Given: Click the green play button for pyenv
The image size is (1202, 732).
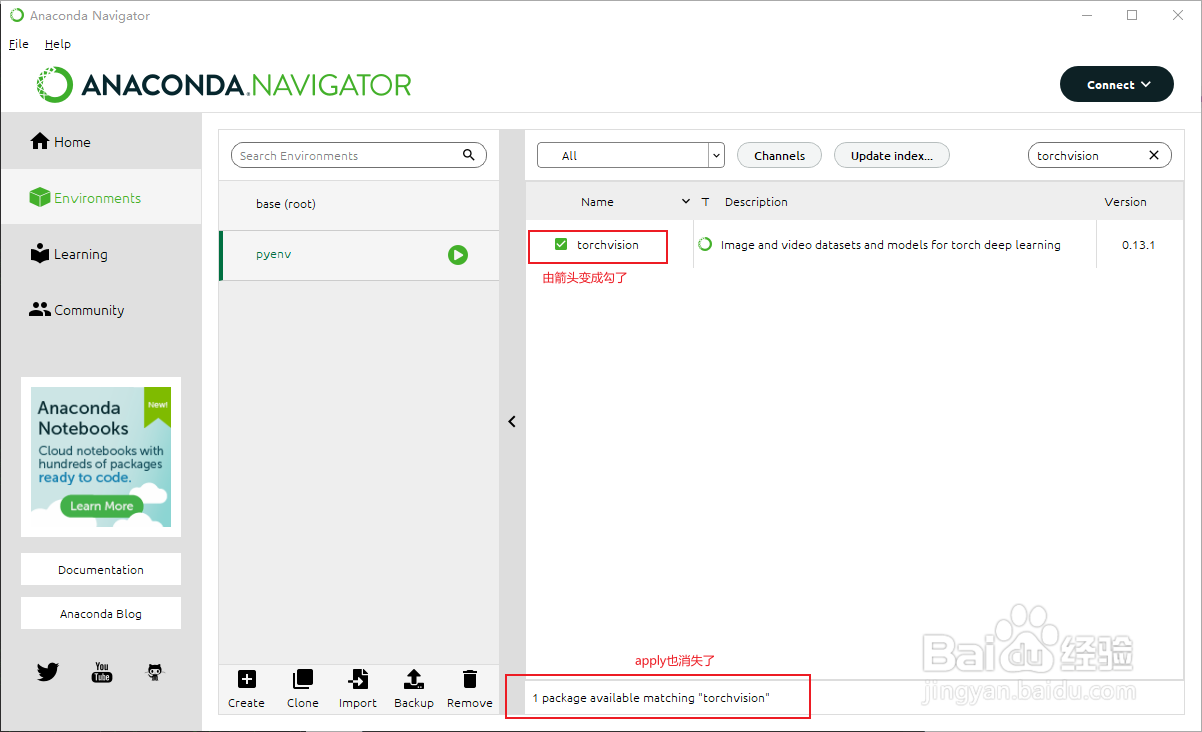Looking at the screenshot, I should (x=458, y=255).
